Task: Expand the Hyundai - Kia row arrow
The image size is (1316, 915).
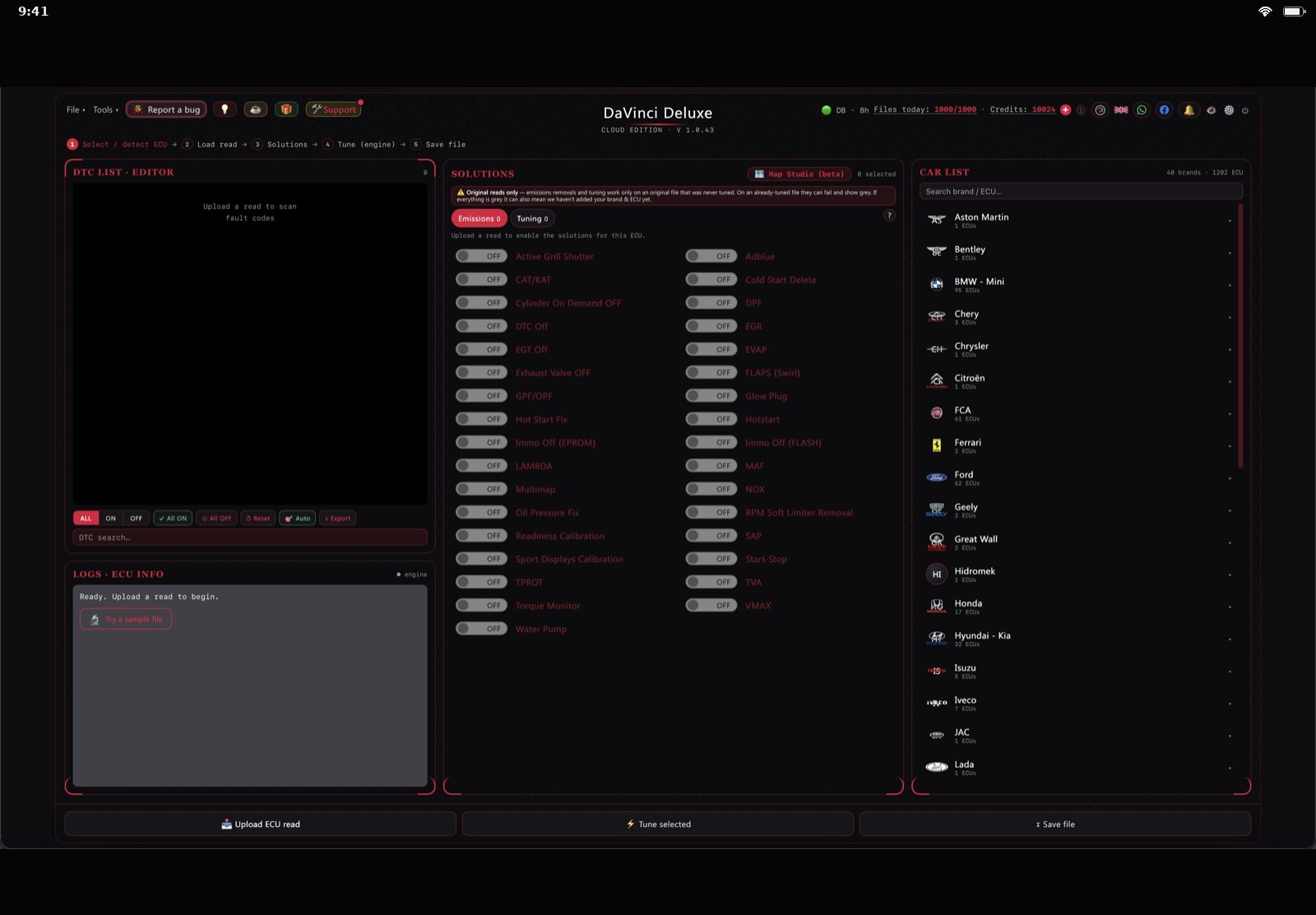Action: click(x=1230, y=639)
